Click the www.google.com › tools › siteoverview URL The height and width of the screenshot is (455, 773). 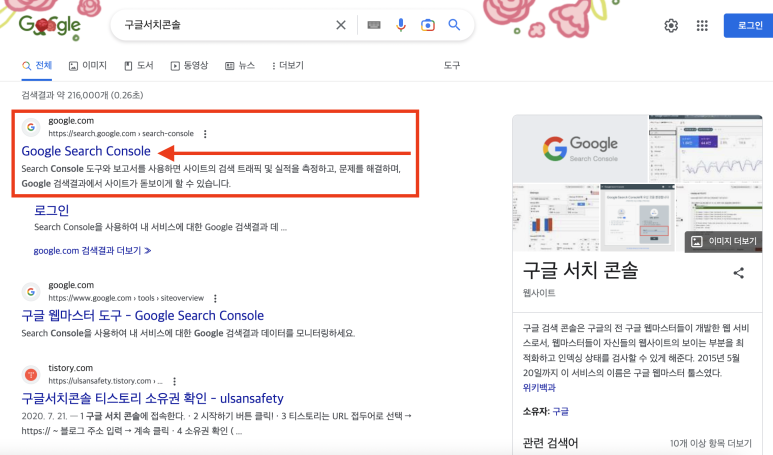(x=126, y=298)
